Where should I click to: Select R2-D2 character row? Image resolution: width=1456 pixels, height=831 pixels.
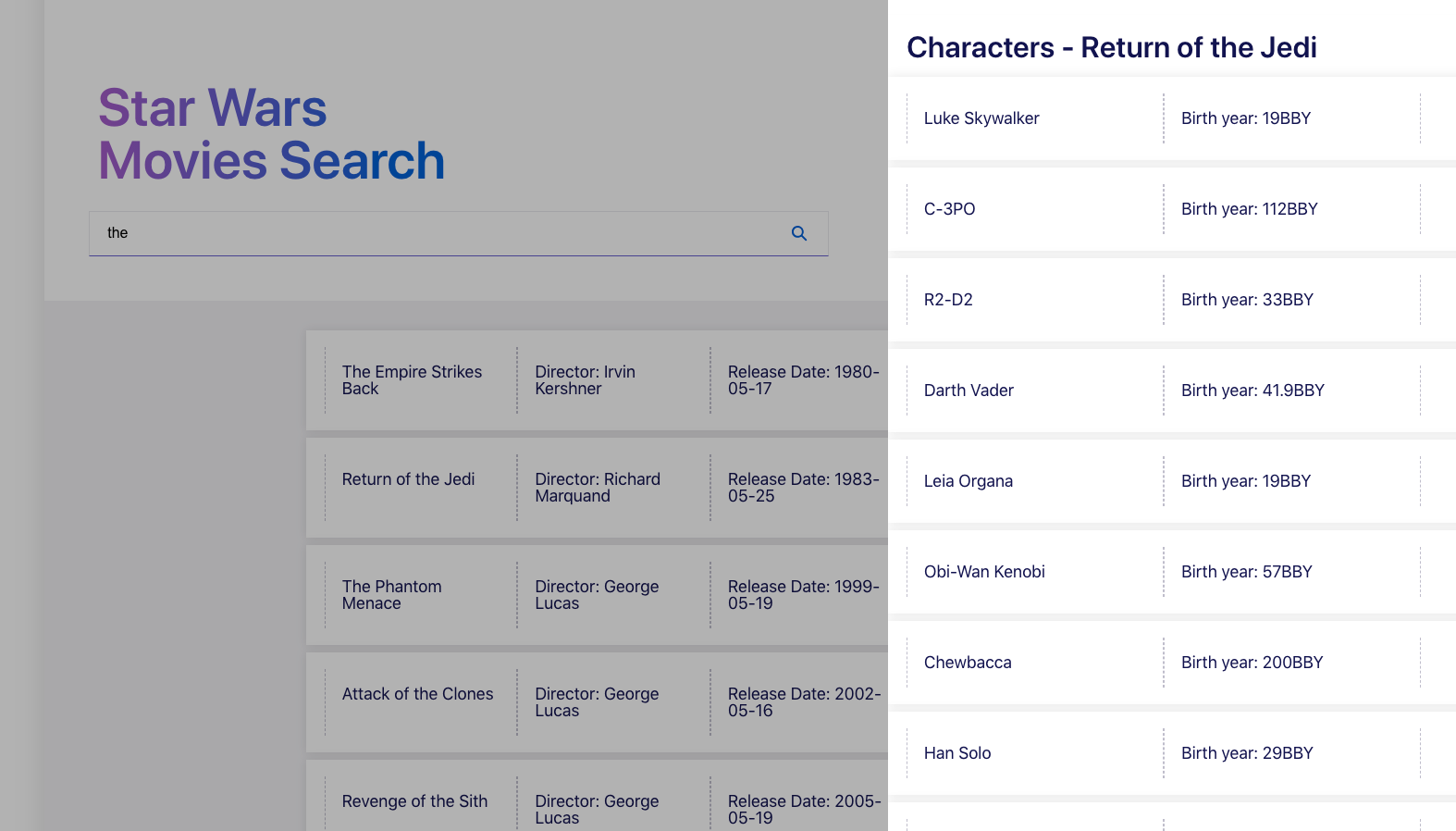(x=1172, y=300)
